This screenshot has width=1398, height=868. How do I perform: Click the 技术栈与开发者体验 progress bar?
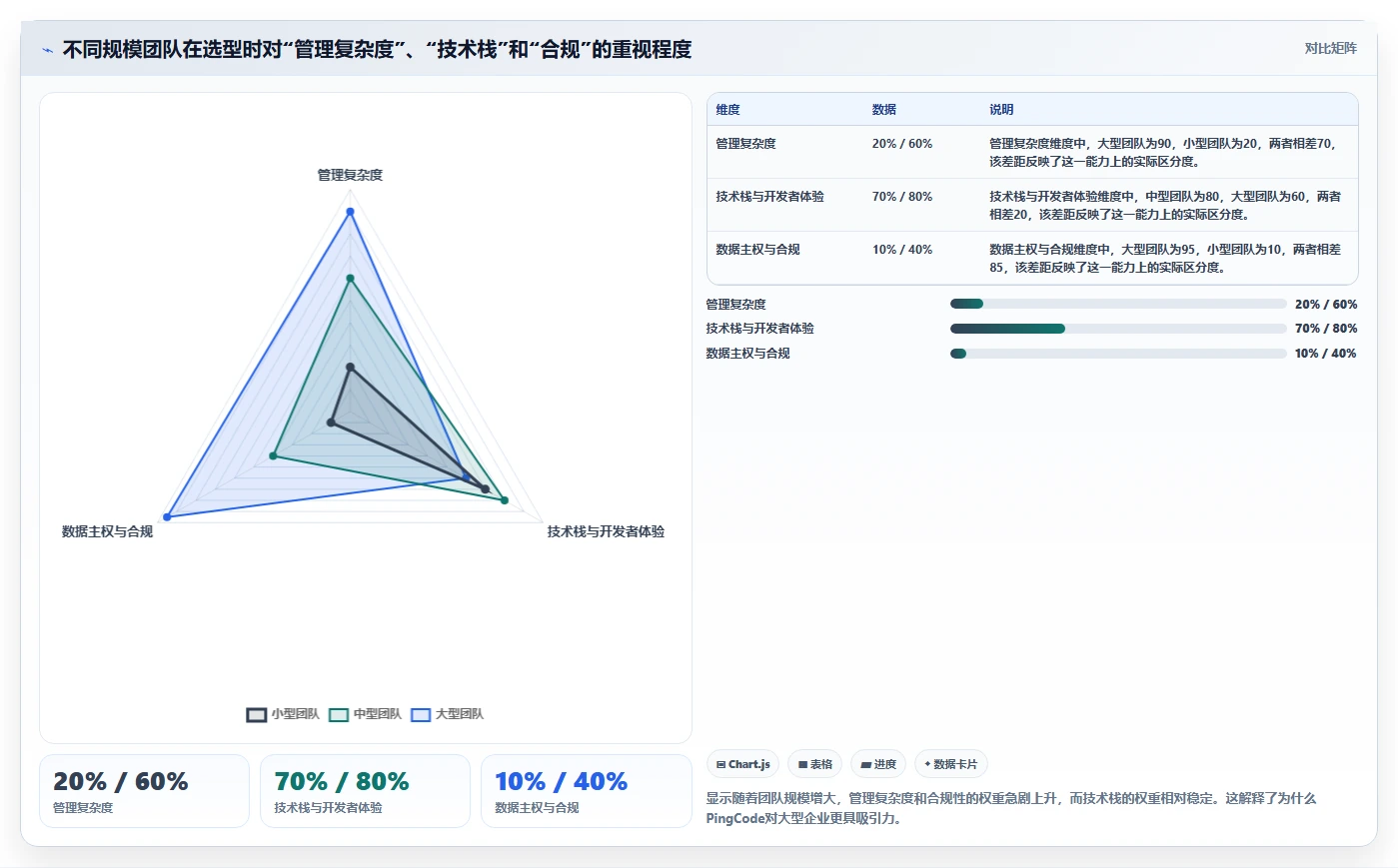pyautogui.click(x=1118, y=329)
